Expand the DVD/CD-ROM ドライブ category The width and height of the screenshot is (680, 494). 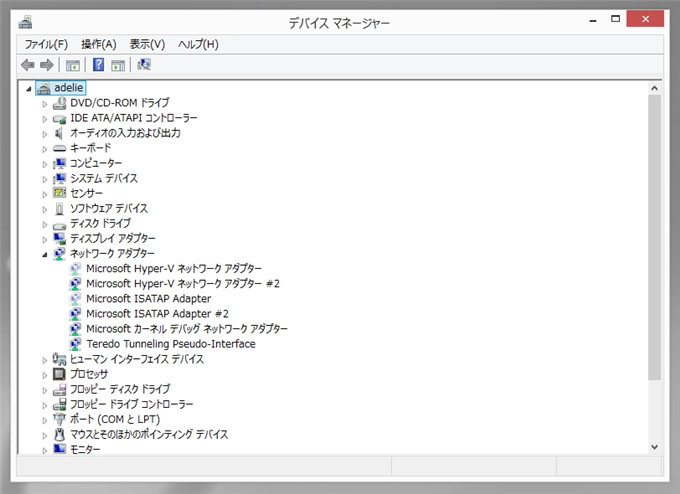(44, 104)
